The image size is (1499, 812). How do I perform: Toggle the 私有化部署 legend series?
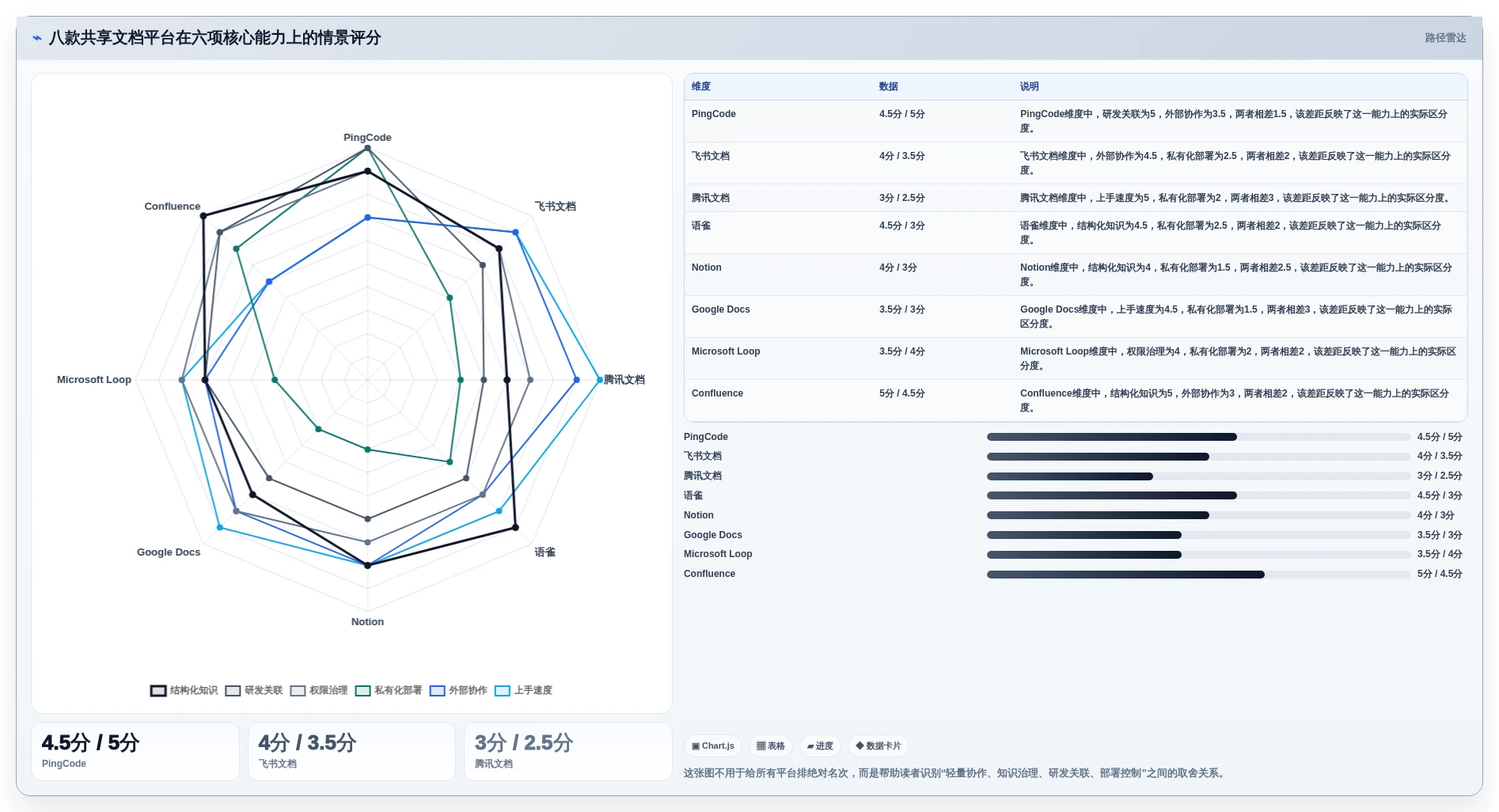coord(389,690)
